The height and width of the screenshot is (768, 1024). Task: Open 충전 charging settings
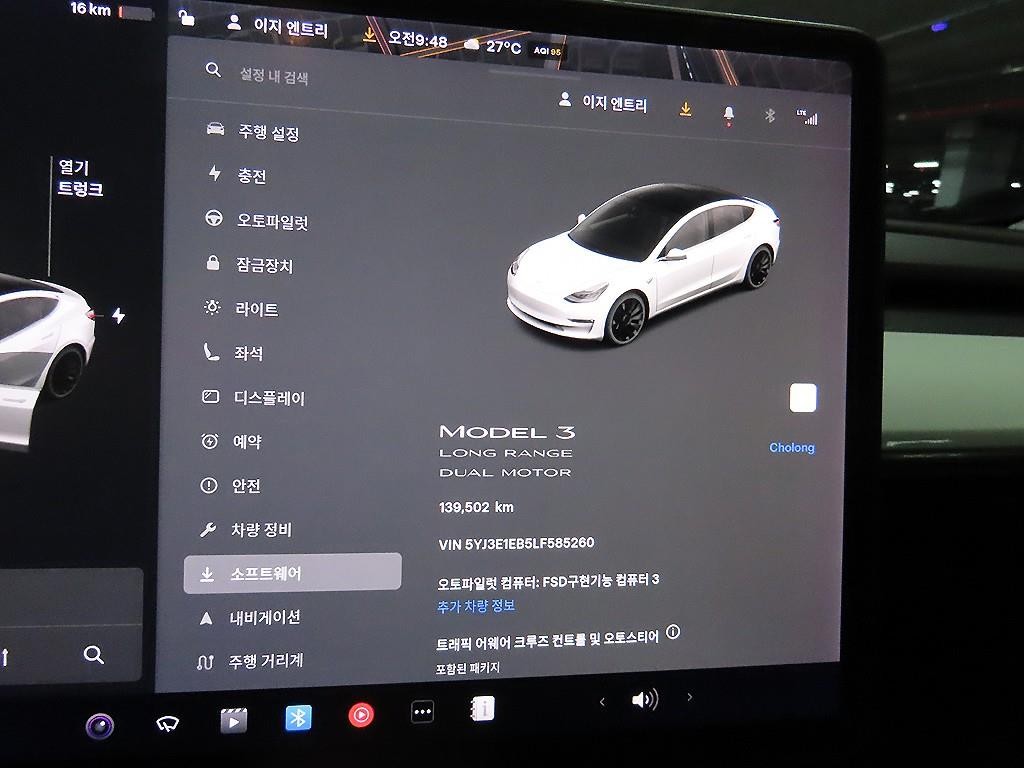(x=238, y=174)
